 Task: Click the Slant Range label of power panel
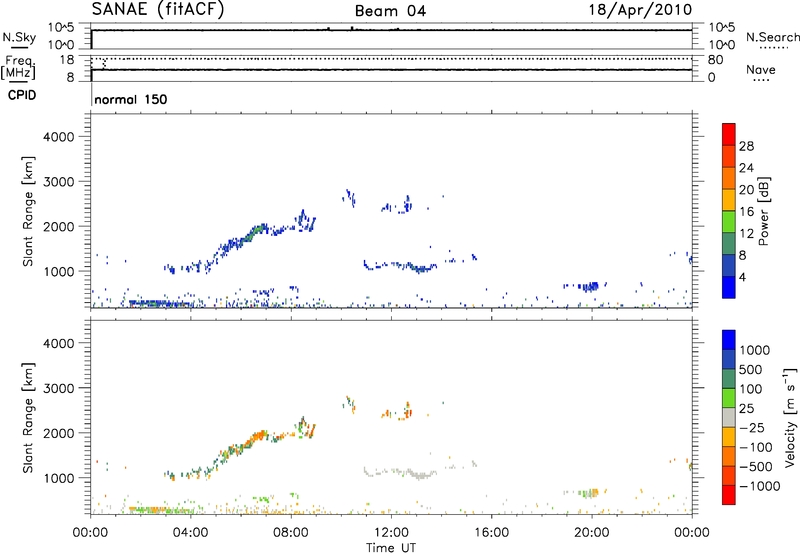tap(28, 211)
